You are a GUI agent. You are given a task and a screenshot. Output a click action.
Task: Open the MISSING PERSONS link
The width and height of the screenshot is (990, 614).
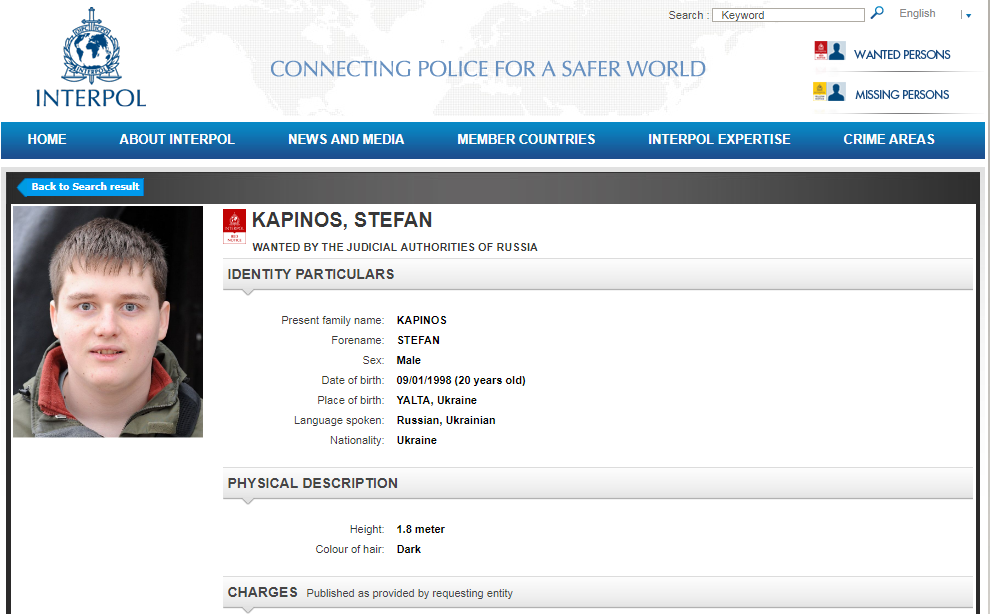click(x=902, y=95)
